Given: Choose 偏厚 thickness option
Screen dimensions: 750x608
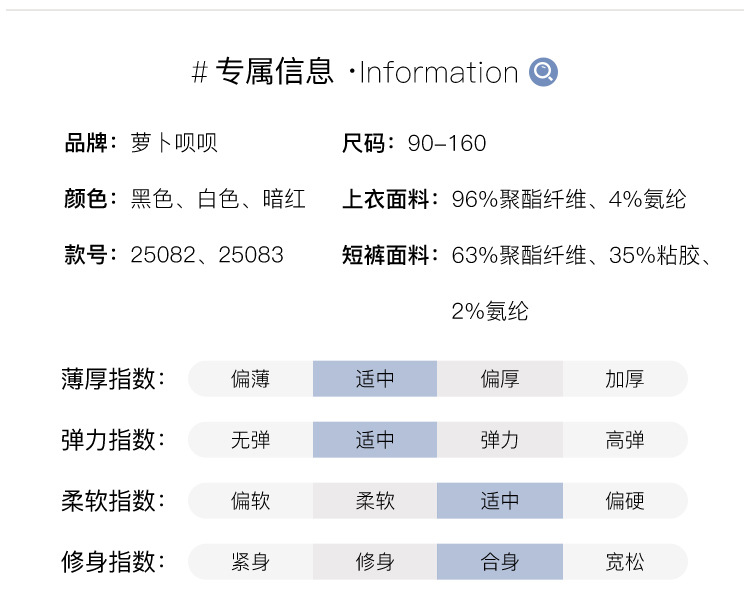Looking at the screenshot, I should pos(500,379).
